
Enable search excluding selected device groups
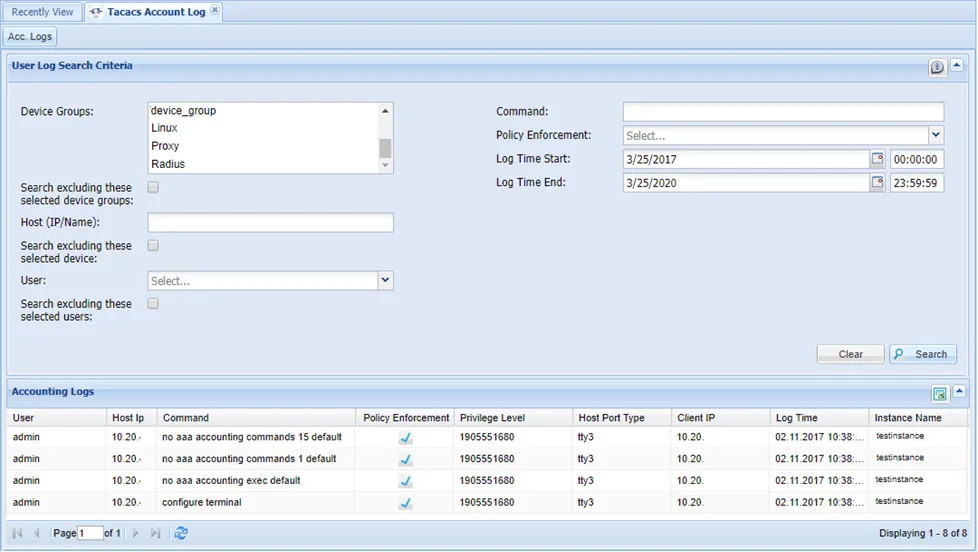point(153,187)
